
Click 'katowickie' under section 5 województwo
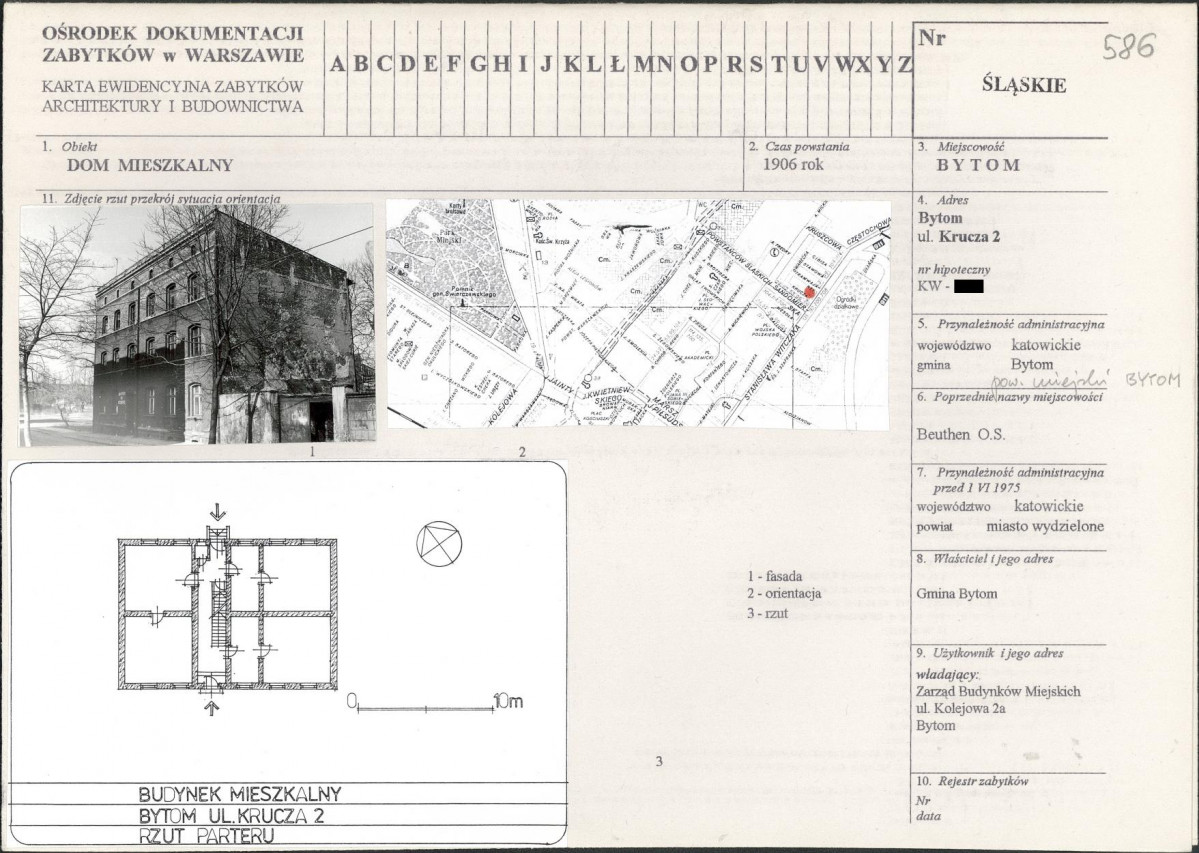point(1046,345)
